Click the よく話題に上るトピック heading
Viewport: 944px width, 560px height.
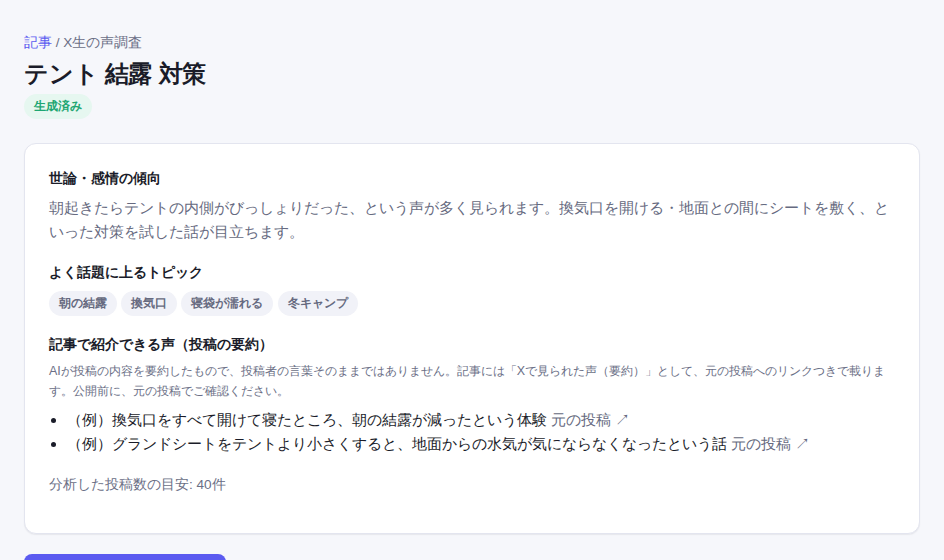coord(125,273)
